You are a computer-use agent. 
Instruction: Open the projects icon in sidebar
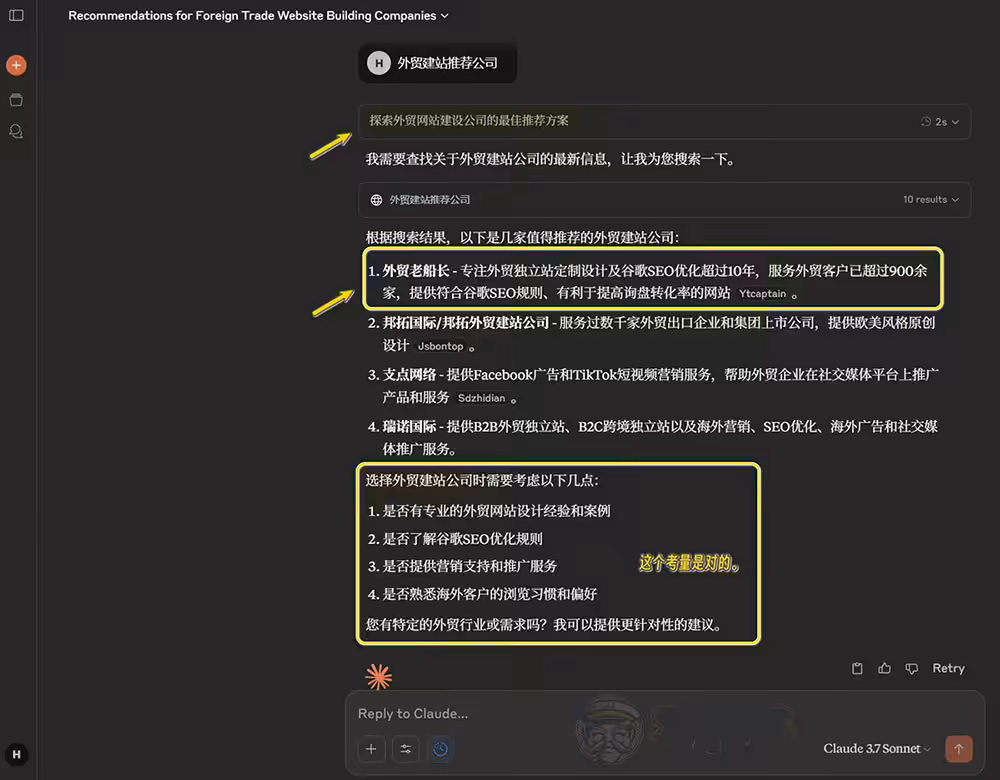coord(17,100)
